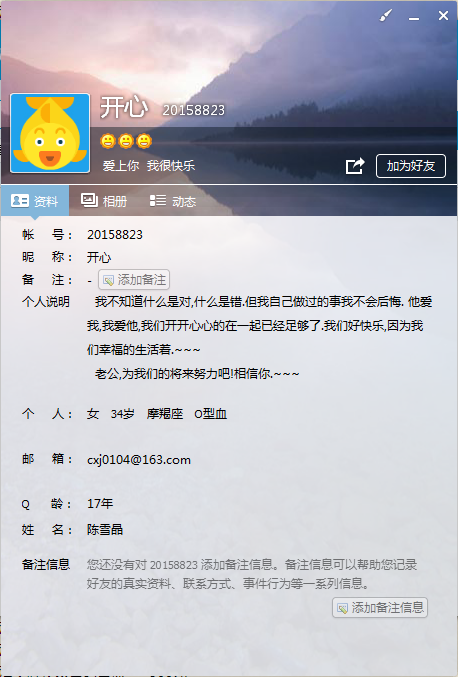Switch to the 相册 tab
The width and height of the screenshot is (458, 677).
click(104, 201)
